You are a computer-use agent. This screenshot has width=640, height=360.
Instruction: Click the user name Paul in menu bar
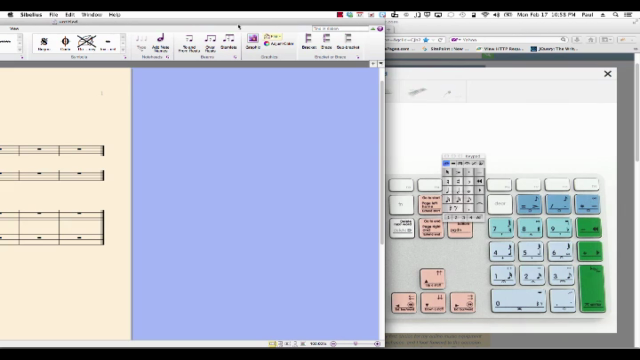point(587,15)
